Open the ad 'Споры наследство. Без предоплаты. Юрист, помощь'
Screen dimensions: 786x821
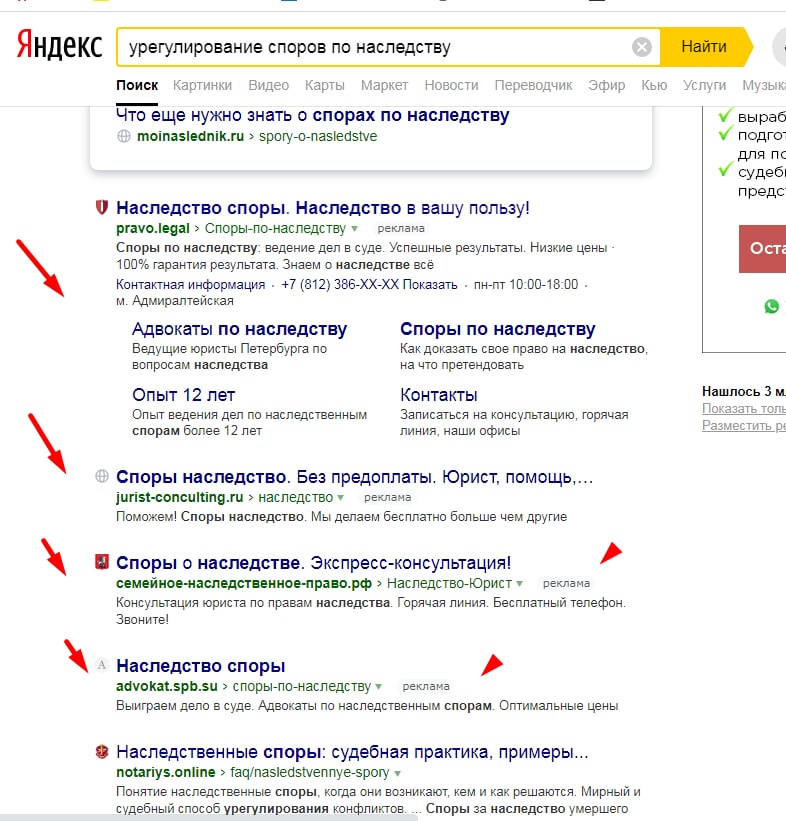(355, 477)
